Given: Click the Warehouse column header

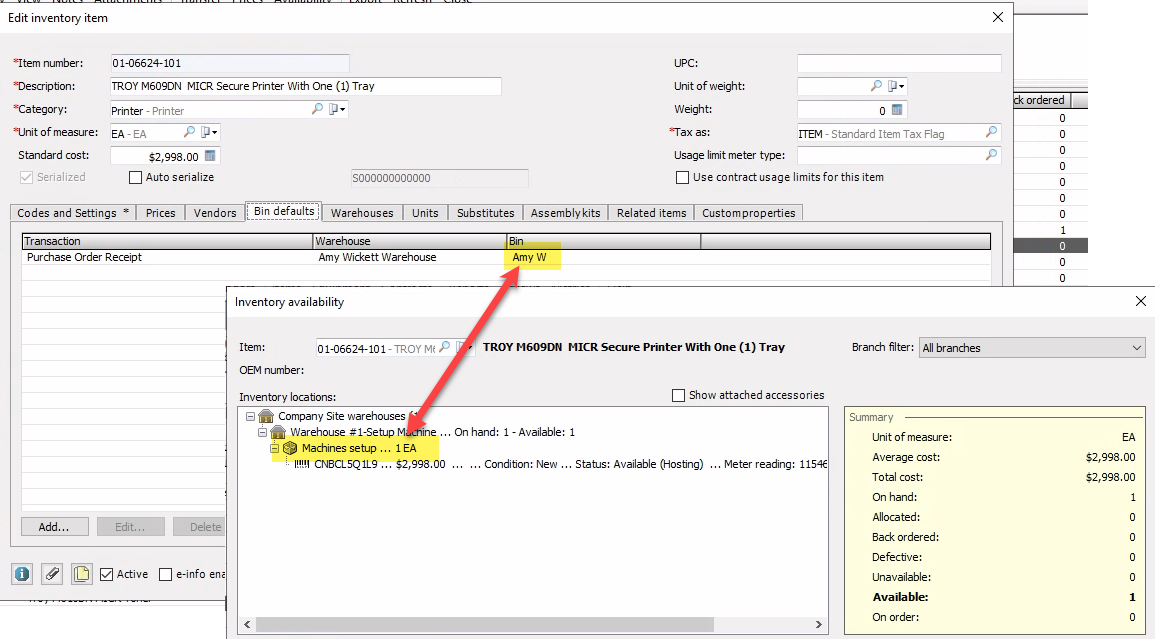Looking at the screenshot, I should (x=410, y=241).
